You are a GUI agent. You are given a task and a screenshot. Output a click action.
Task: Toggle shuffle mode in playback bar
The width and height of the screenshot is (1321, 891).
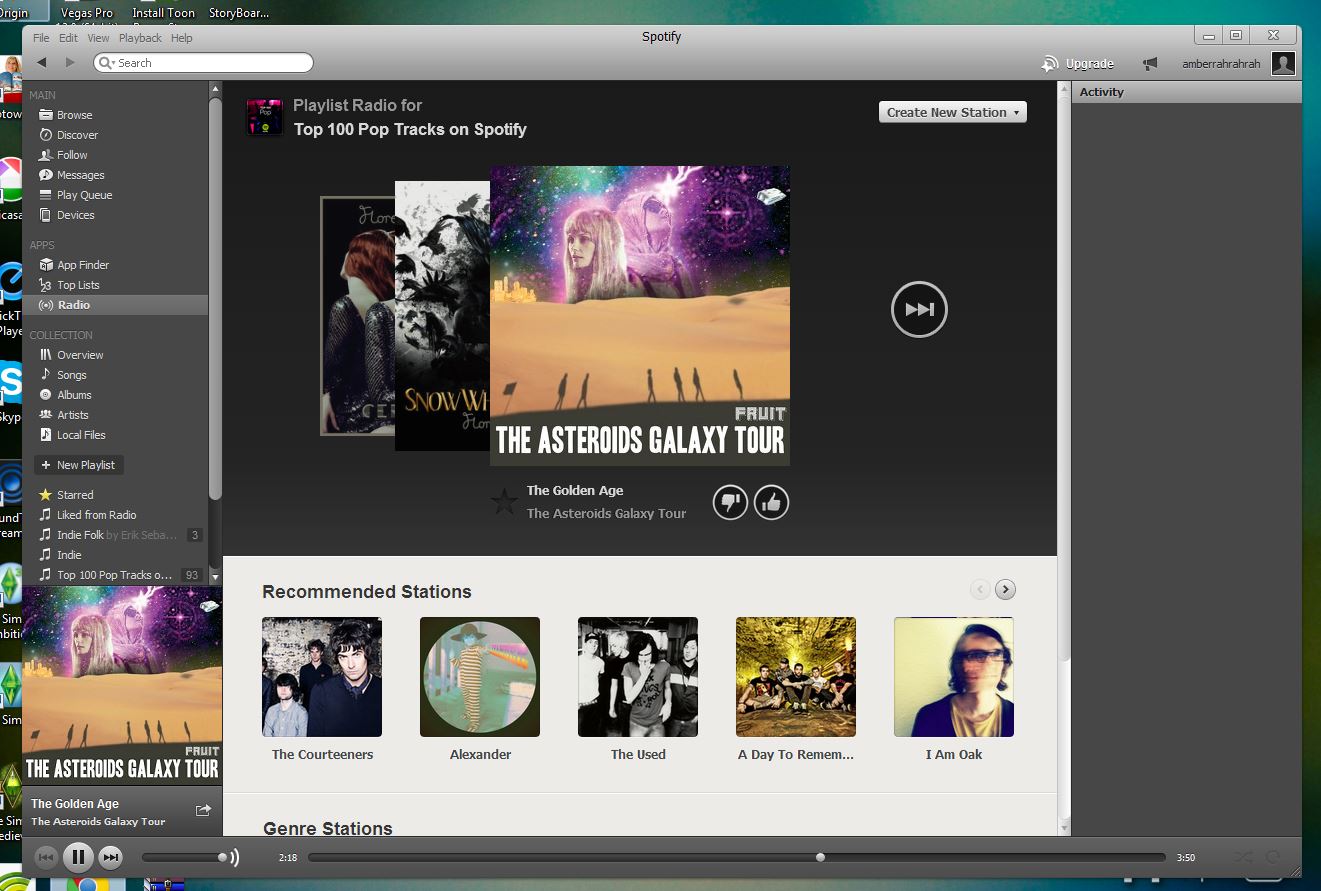(1242, 857)
